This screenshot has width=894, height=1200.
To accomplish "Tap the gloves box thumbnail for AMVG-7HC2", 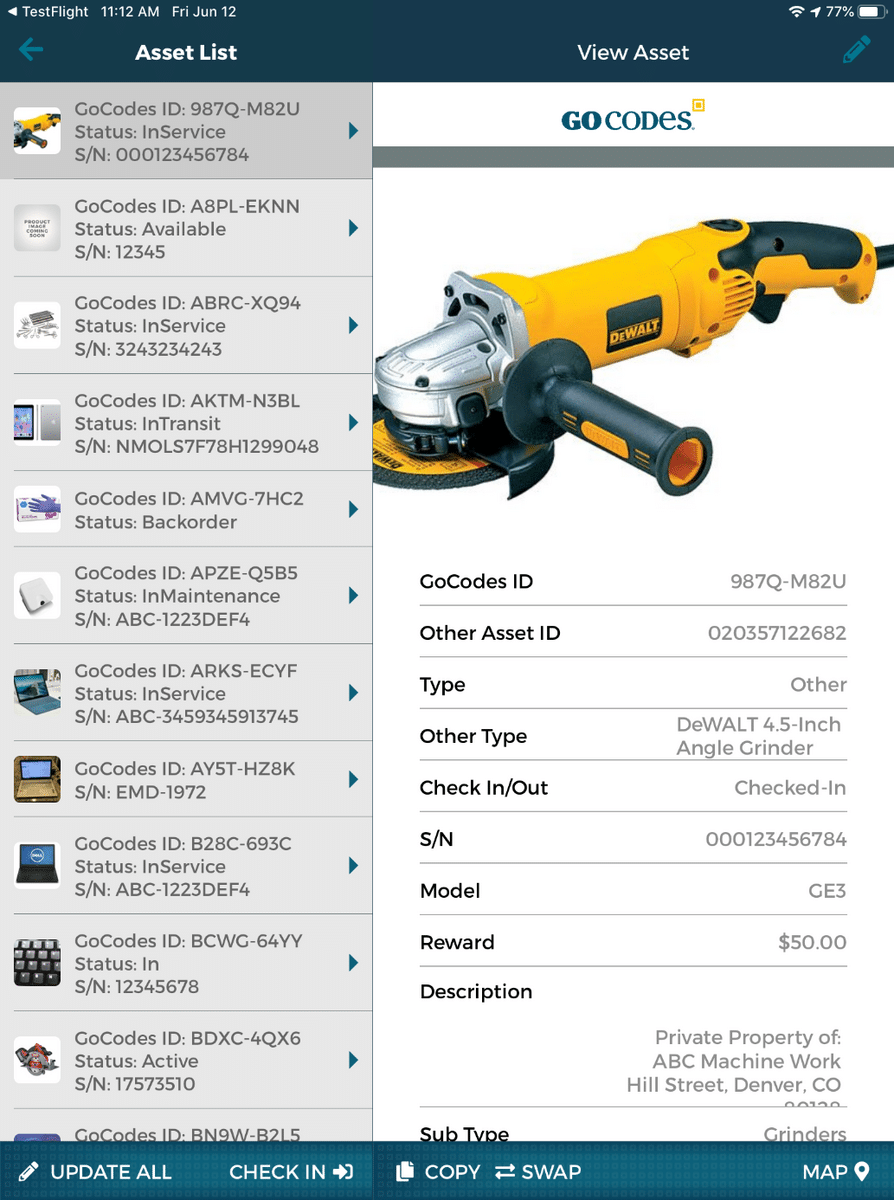I will point(37,509).
